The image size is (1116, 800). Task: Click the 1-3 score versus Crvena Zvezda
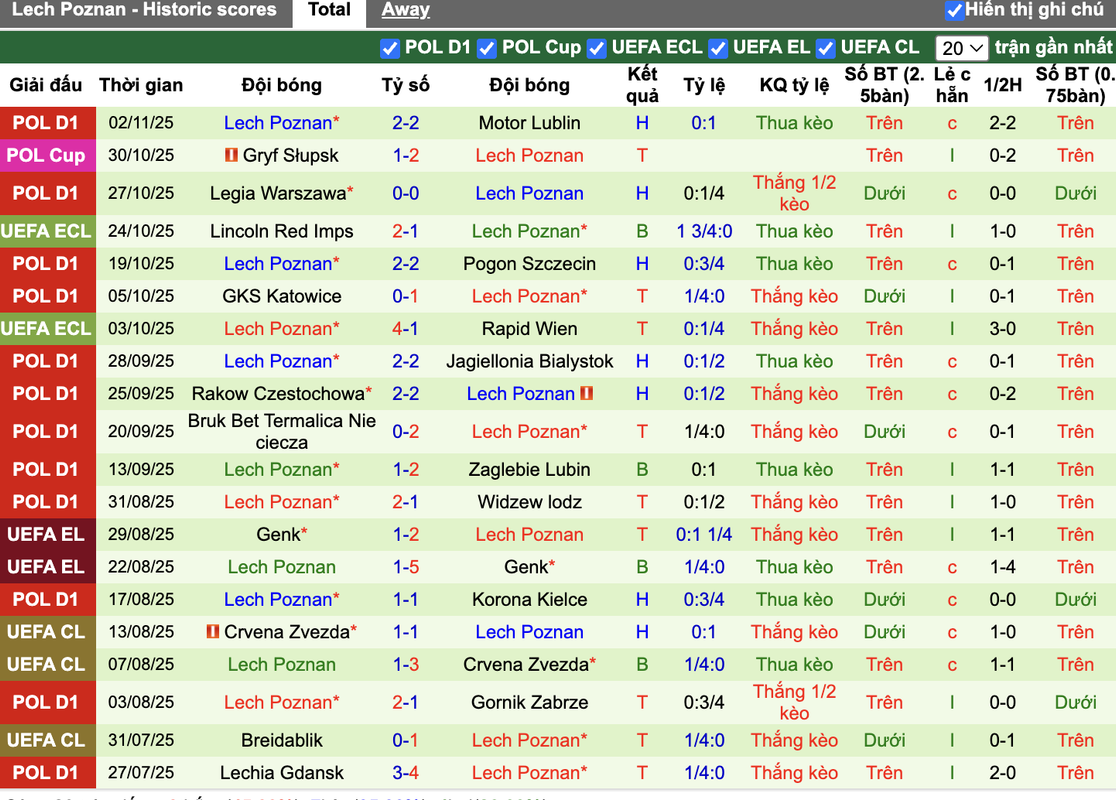[x=406, y=665]
